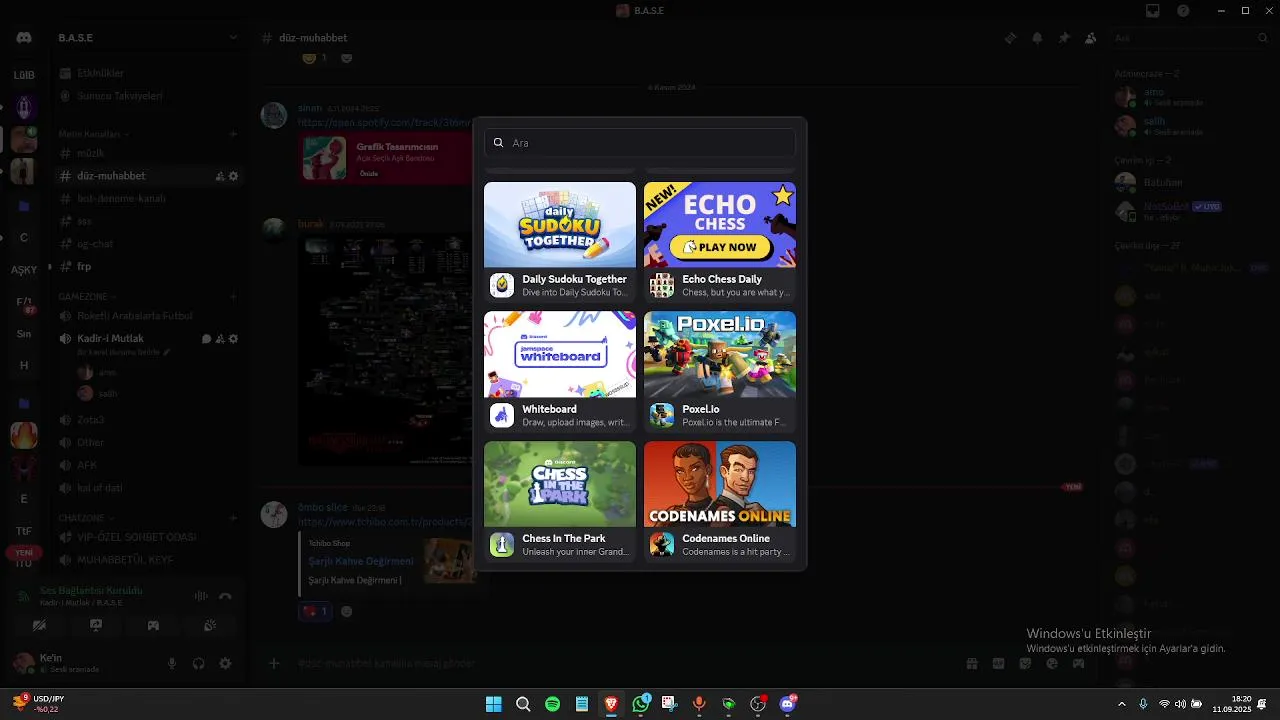Image resolution: width=1280 pixels, height=720 pixels.
Task: Open GIF picker in message bar
Action: (x=998, y=663)
